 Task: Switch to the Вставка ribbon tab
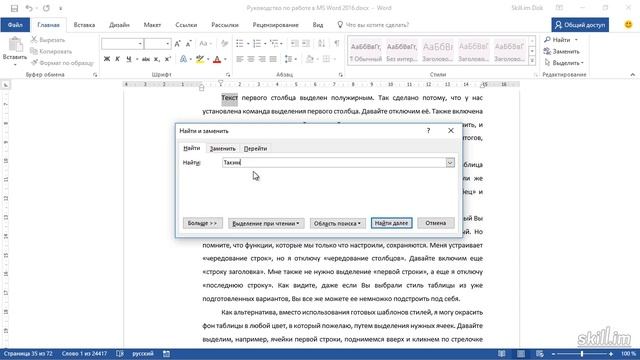[x=84, y=25]
